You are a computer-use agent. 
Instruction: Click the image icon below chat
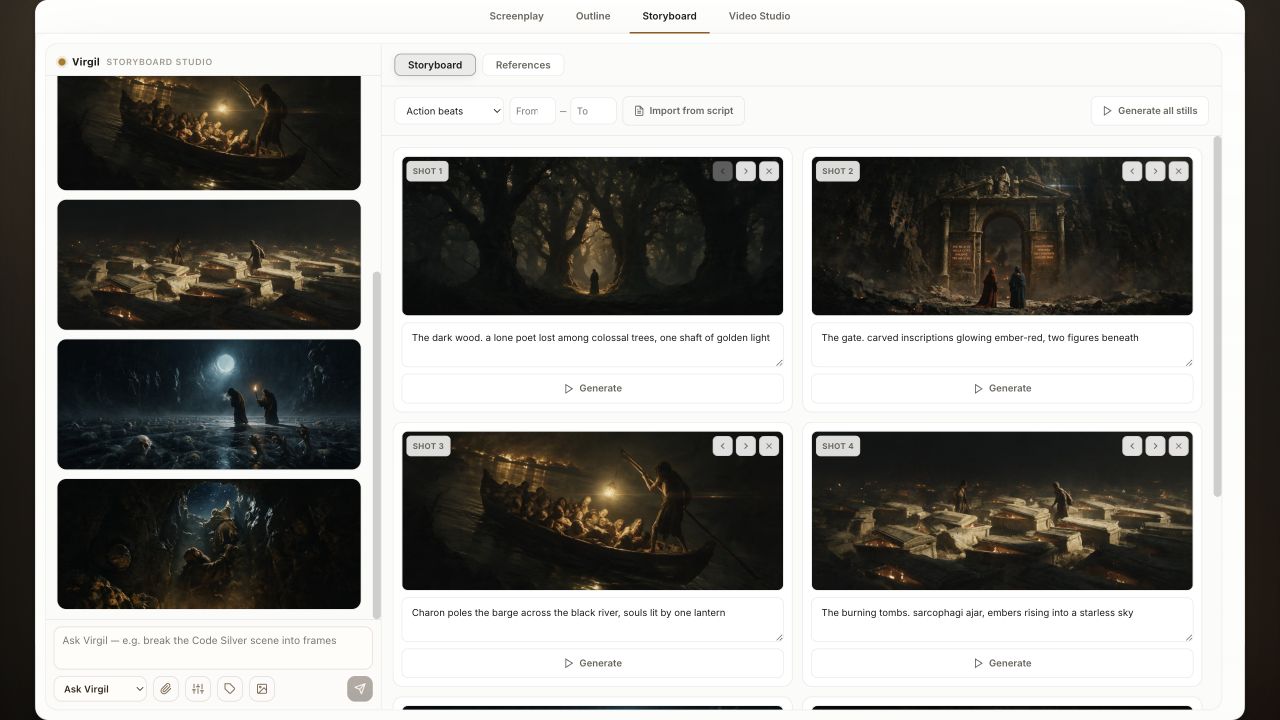pyautogui.click(x=262, y=689)
